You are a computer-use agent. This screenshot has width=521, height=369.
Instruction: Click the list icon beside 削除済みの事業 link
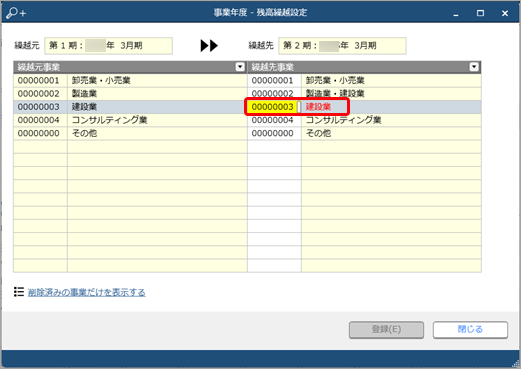click(x=19, y=292)
